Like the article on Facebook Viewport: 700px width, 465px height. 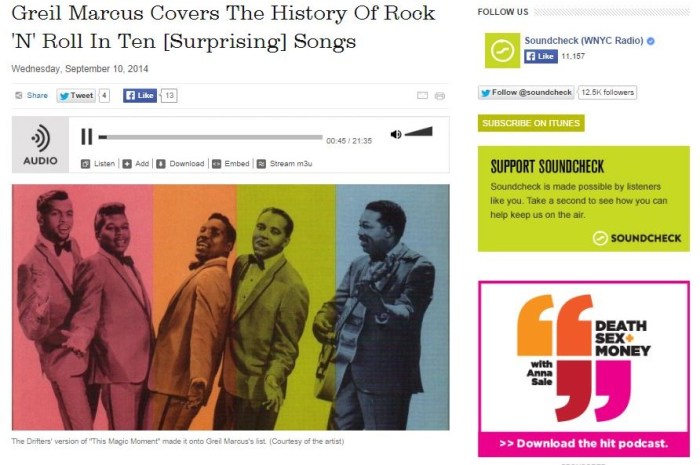coord(140,95)
